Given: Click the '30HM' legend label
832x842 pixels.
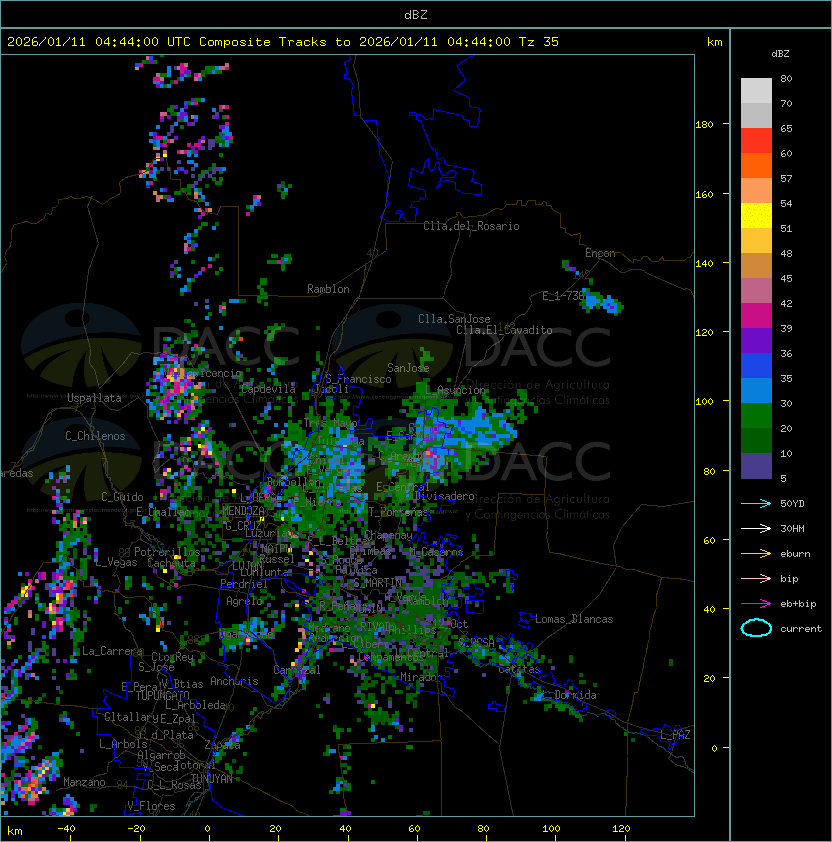Looking at the screenshot, I should pyautogui.click(x=792, y=528).
